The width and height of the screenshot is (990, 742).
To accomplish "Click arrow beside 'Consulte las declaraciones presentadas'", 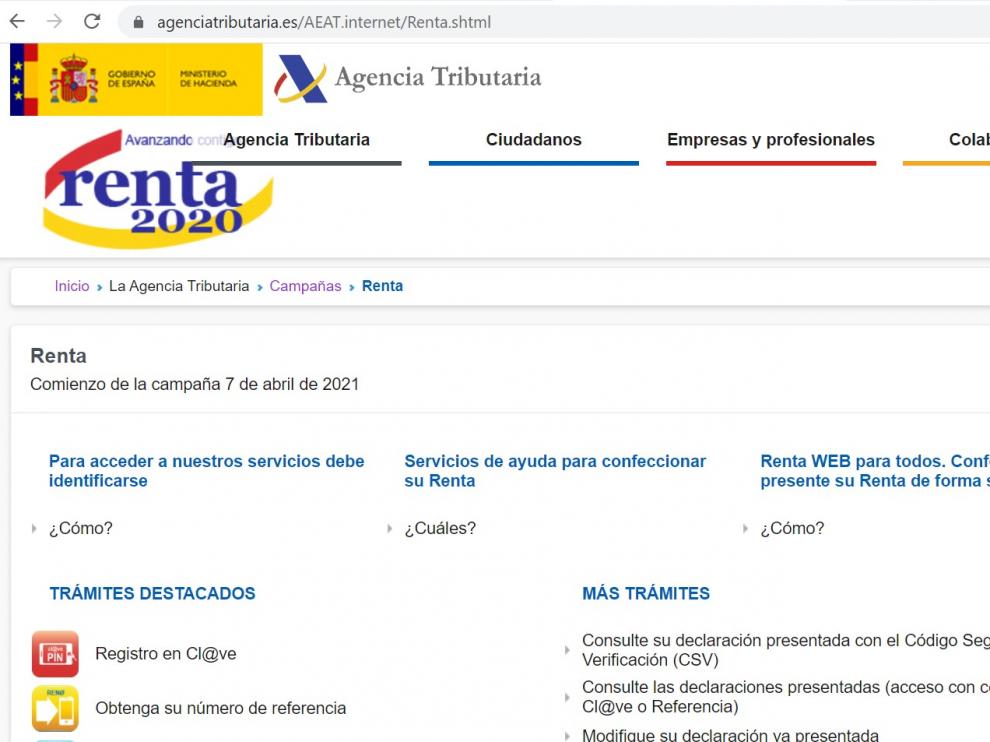I will coord(567,698).
